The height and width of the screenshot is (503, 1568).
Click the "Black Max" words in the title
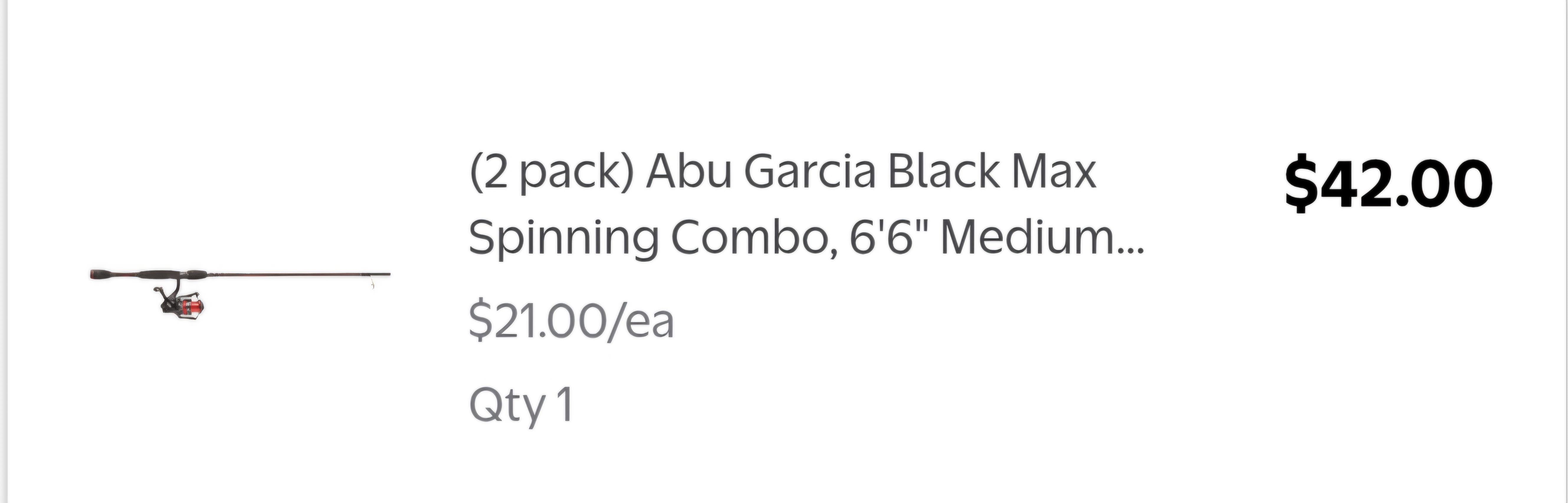coord(992,172)
